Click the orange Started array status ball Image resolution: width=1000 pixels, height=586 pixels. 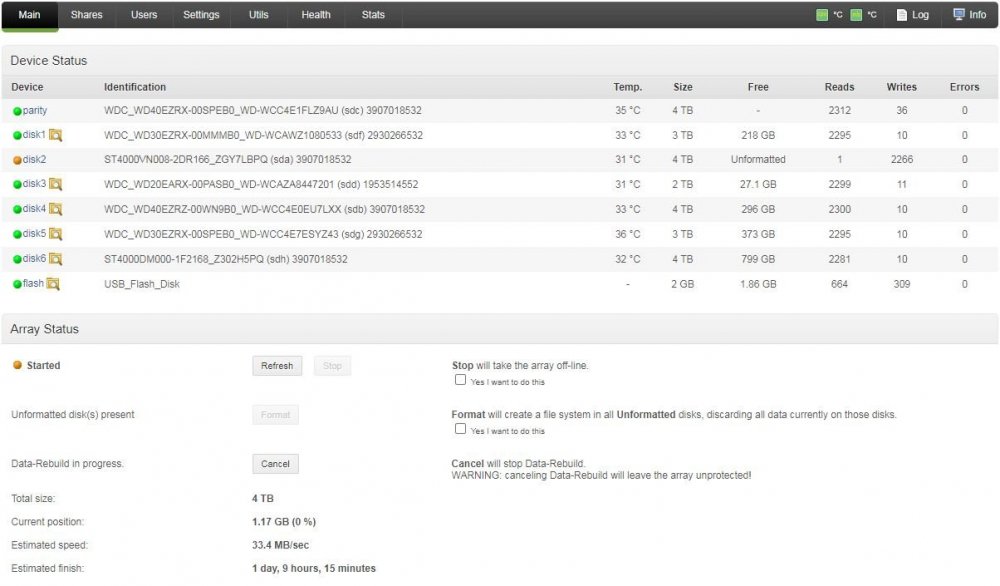[17, 365]
